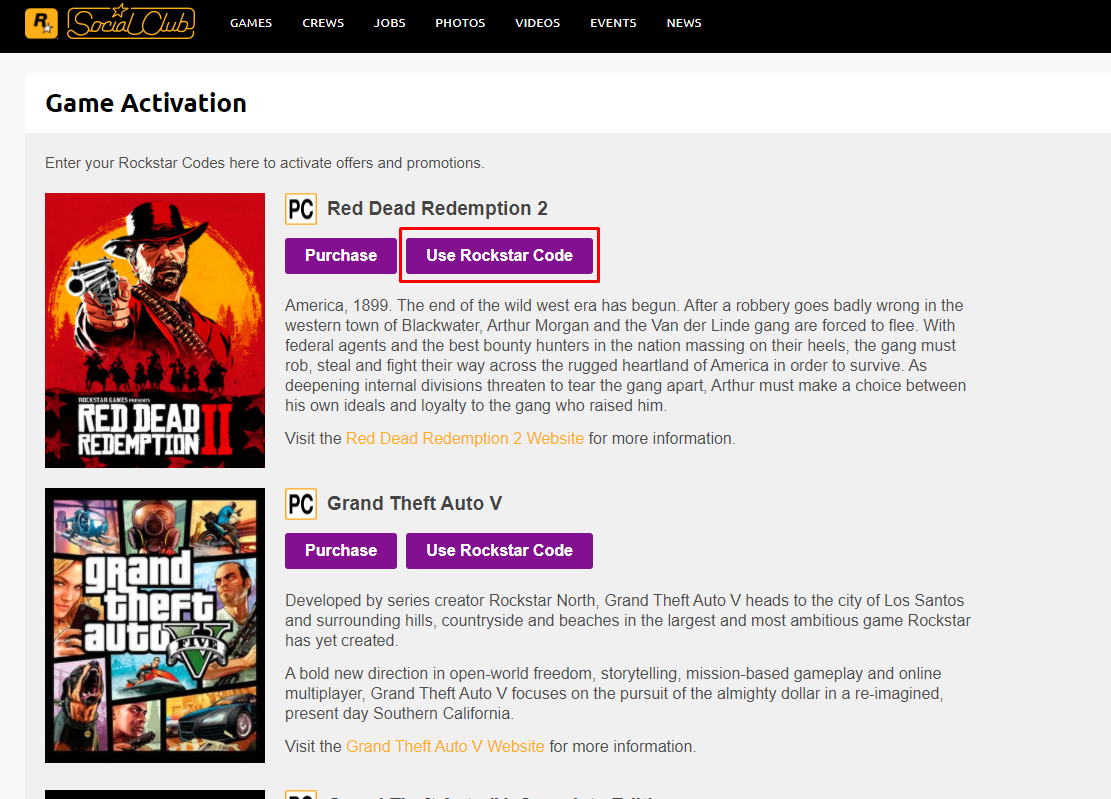
Task: Visit the Red Dead Redemption 2 Website link
Action: (x=465, y=438)
